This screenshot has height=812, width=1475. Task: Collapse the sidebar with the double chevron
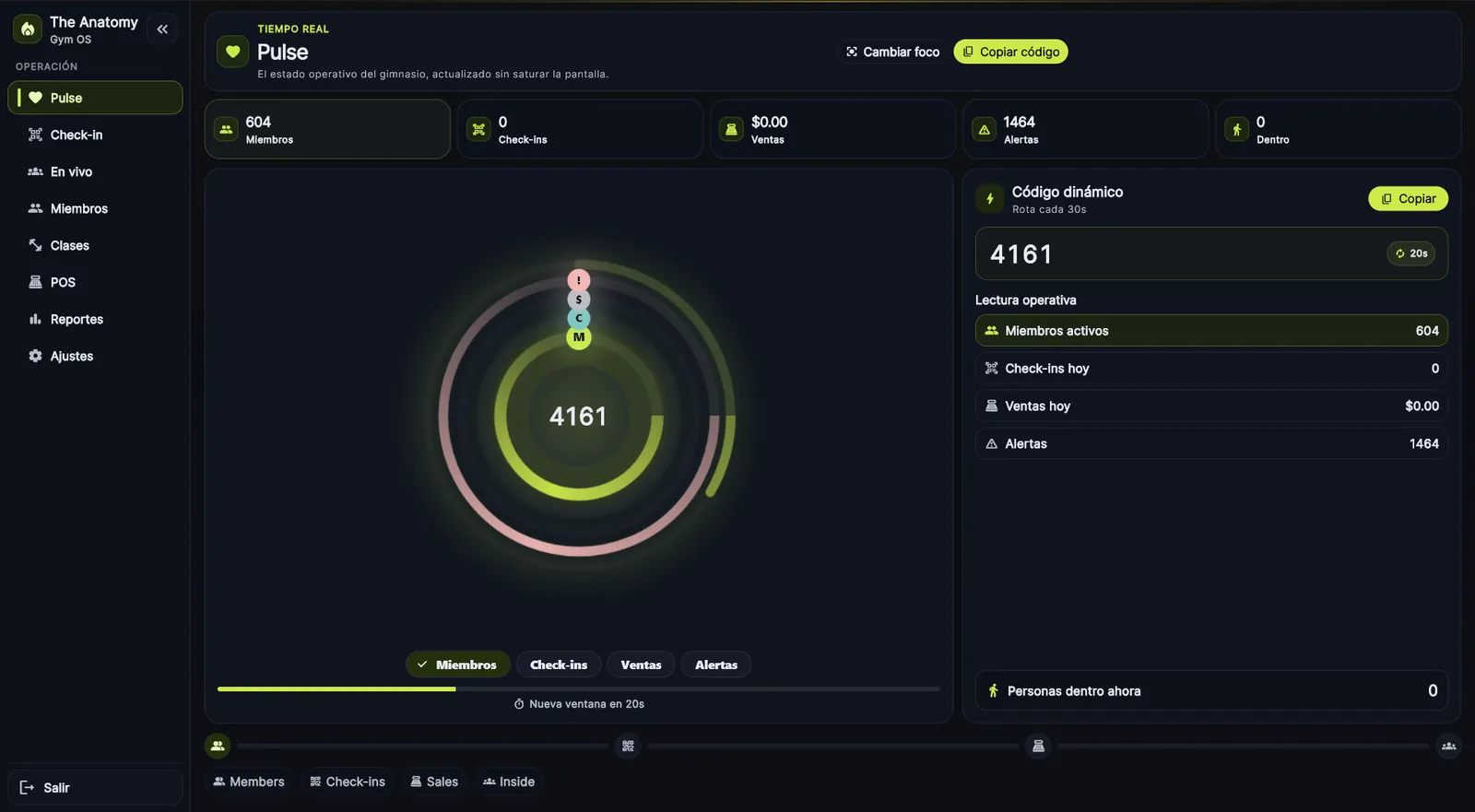click(x=162, y=29)
